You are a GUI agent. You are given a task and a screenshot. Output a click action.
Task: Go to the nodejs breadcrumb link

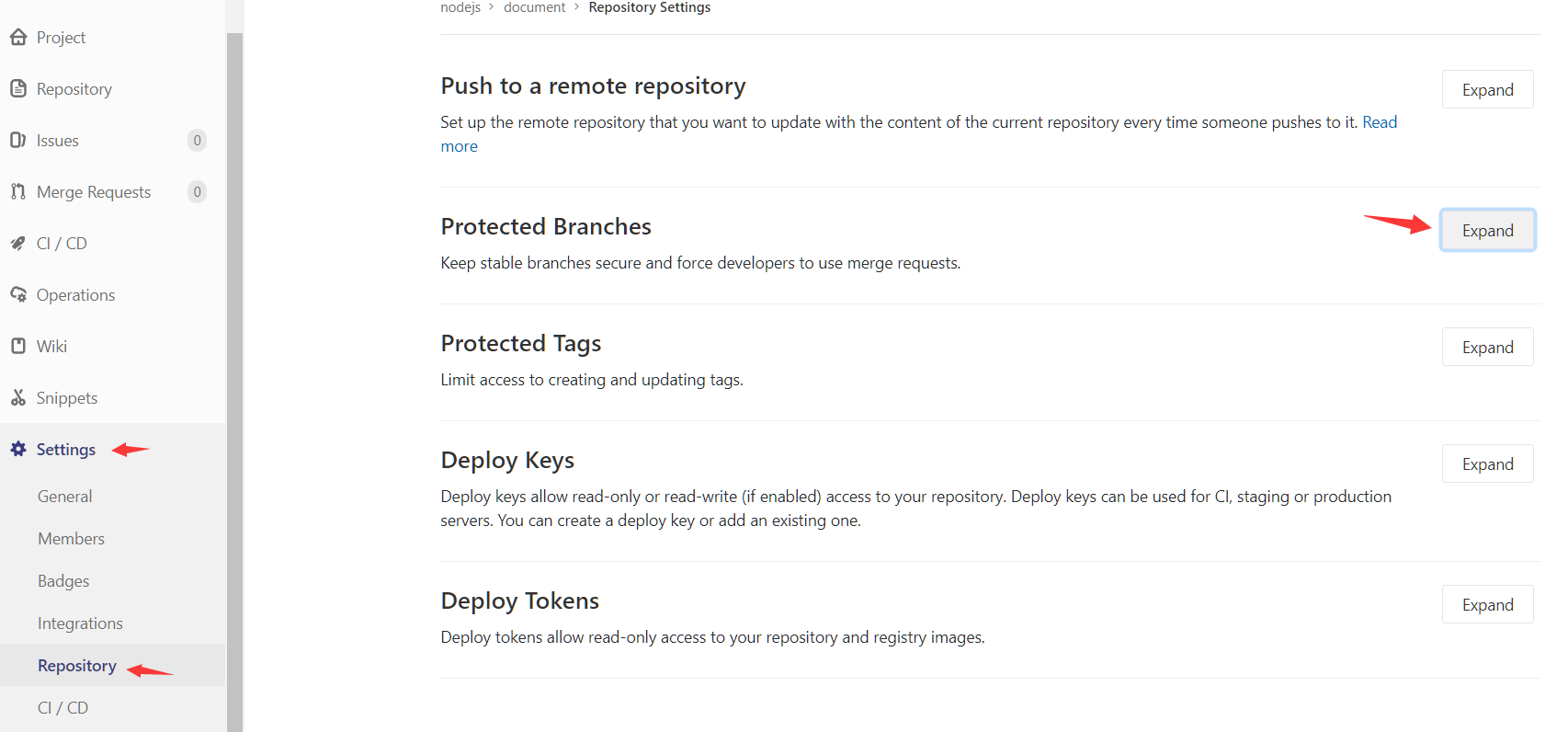point(460,7)
